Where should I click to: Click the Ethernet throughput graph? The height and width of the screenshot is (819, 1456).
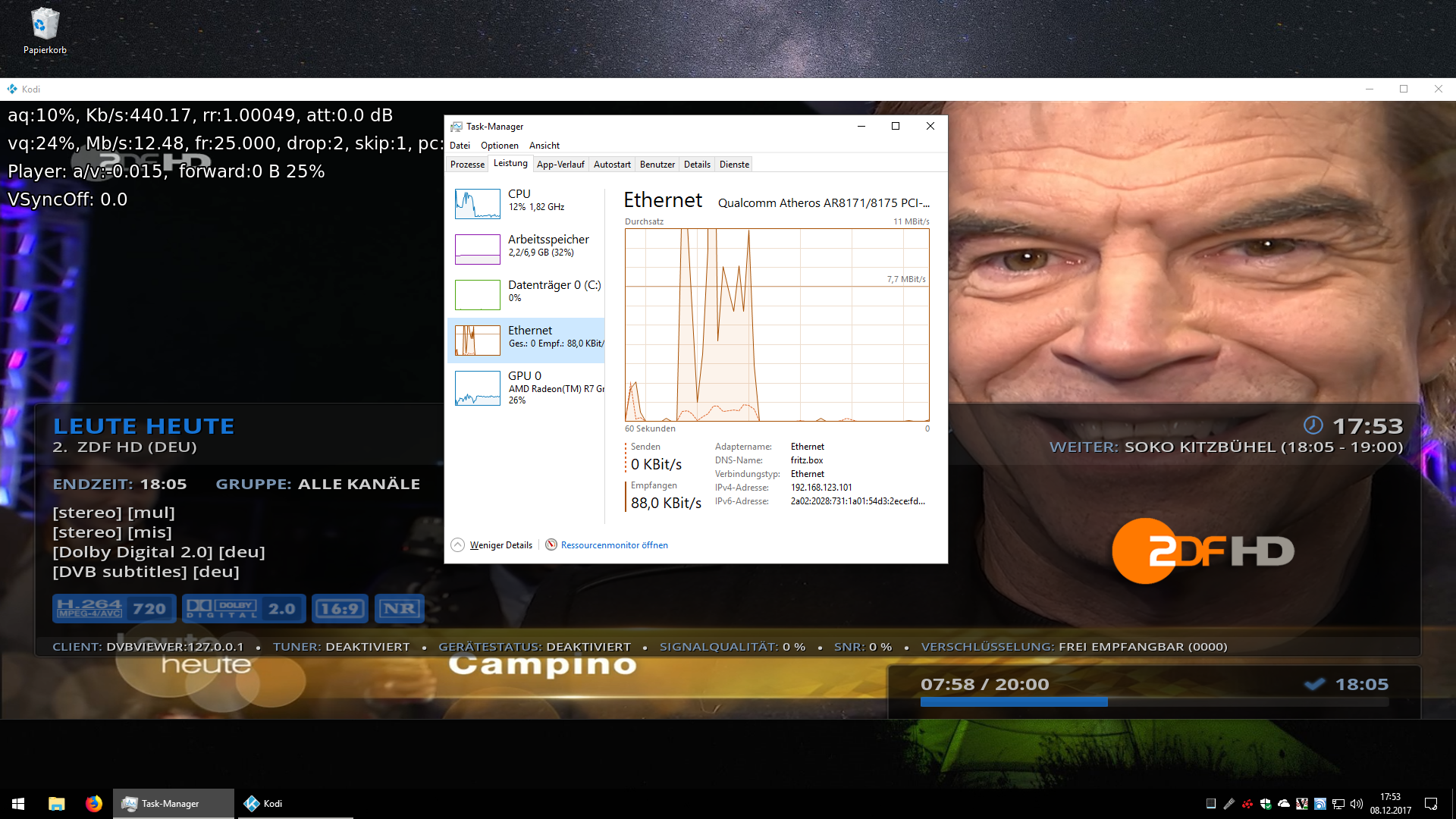coord(777,325)
